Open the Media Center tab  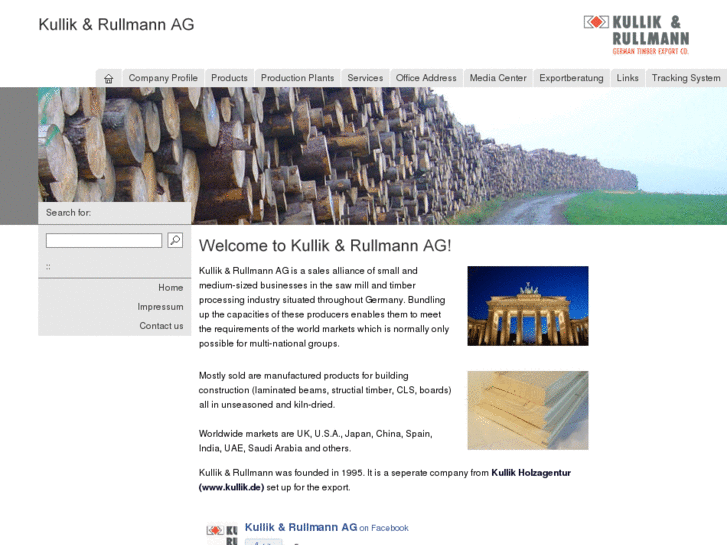pos(498,78)
